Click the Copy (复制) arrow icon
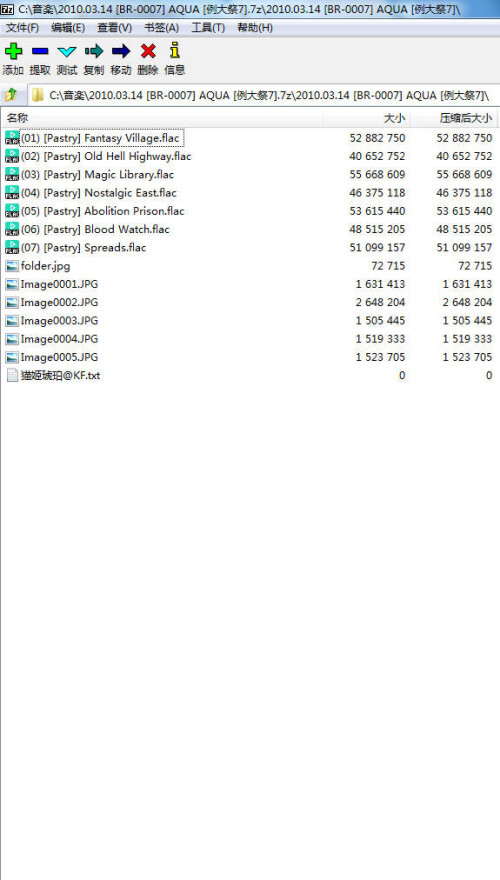500x880 pixels. (94, 52)
